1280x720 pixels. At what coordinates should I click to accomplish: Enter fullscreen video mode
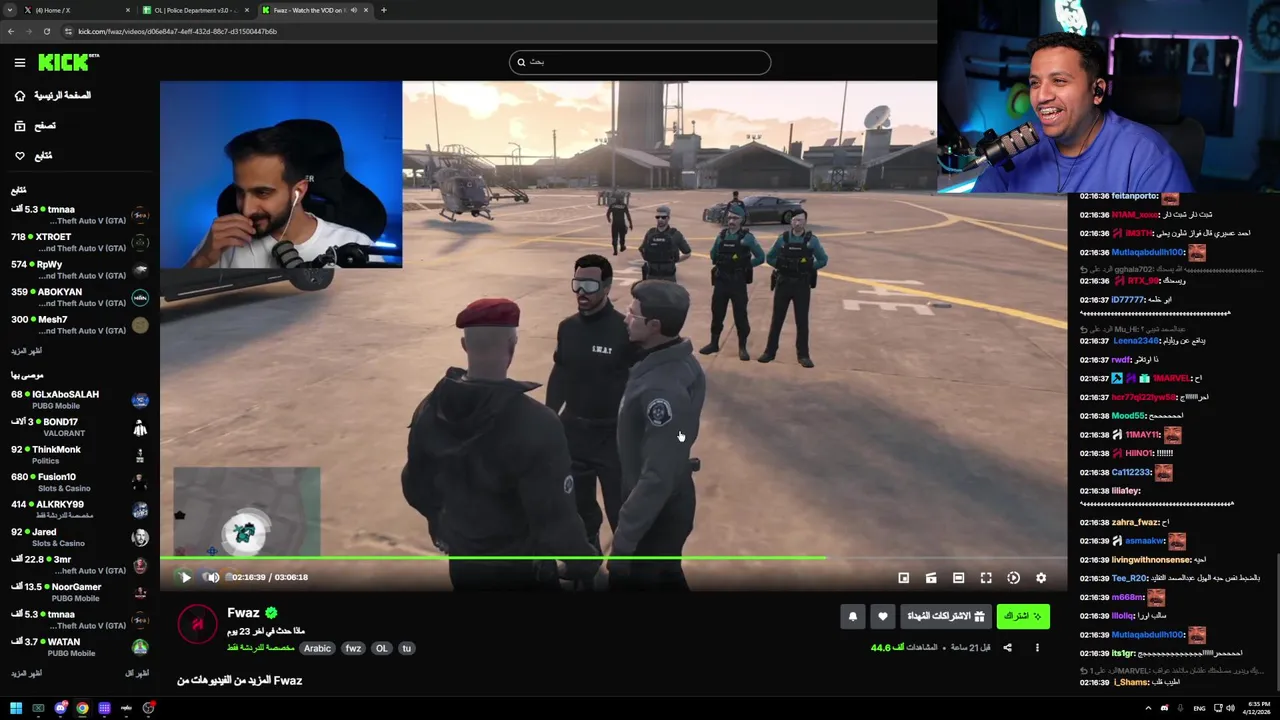click(986, 577)
